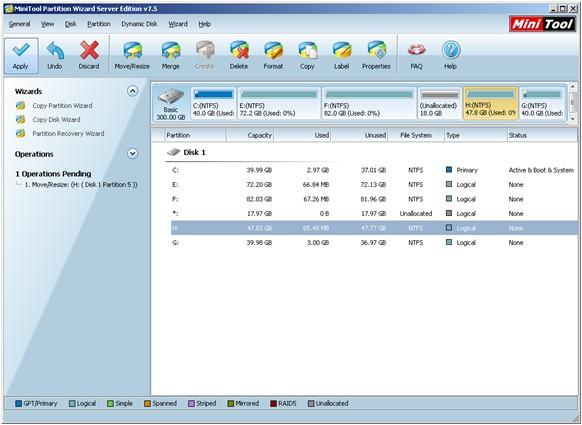
Task: Open partition Properties from toolbar
Action: (x=376, y=56)
